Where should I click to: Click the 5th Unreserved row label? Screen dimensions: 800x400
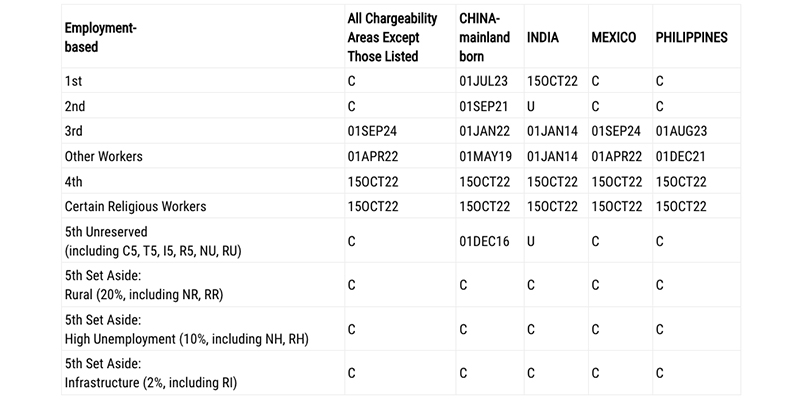click(x=153, y=241)
